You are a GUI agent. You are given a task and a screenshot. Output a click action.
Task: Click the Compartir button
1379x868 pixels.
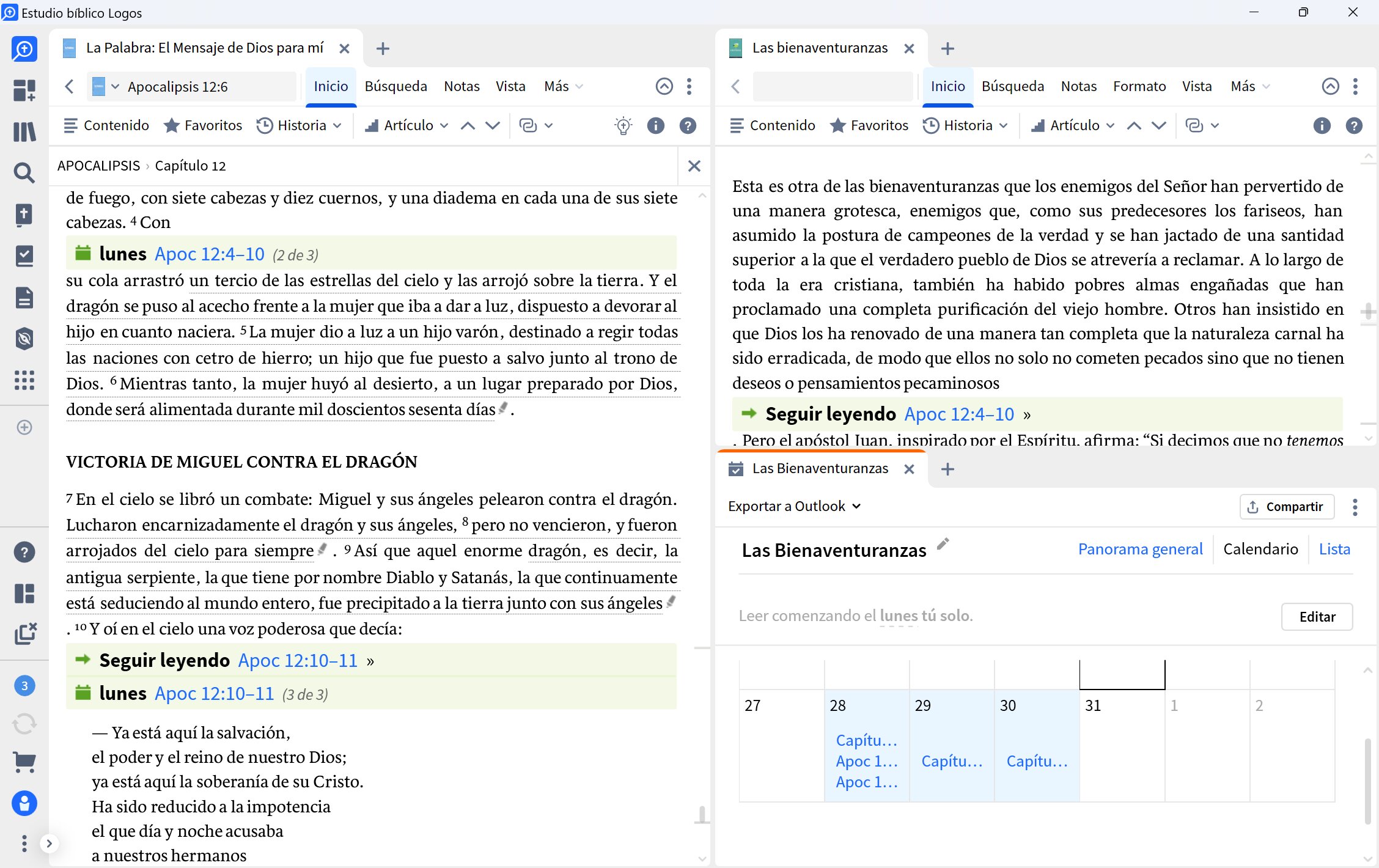(x=1287, y=507)
